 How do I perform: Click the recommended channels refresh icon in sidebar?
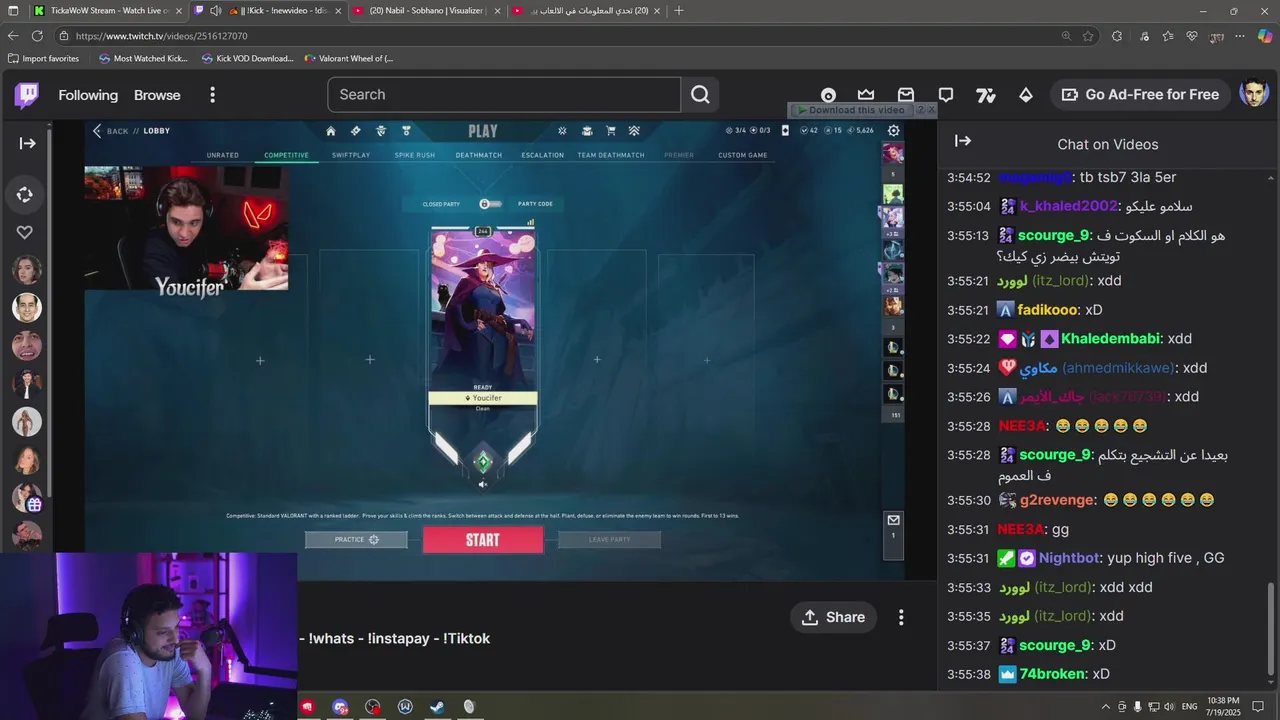tap(26, 195)
